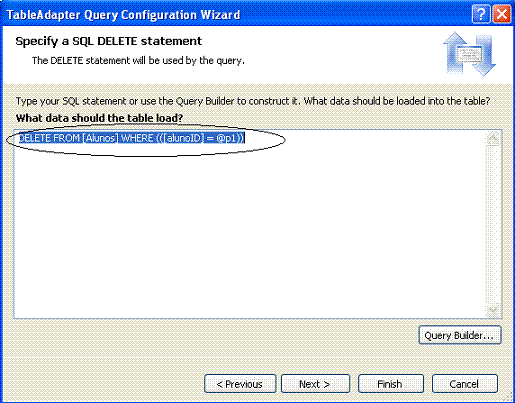Click the highlighted DELETE FROM statement text
The image size is (515, 403).
(x=132, y=138)
